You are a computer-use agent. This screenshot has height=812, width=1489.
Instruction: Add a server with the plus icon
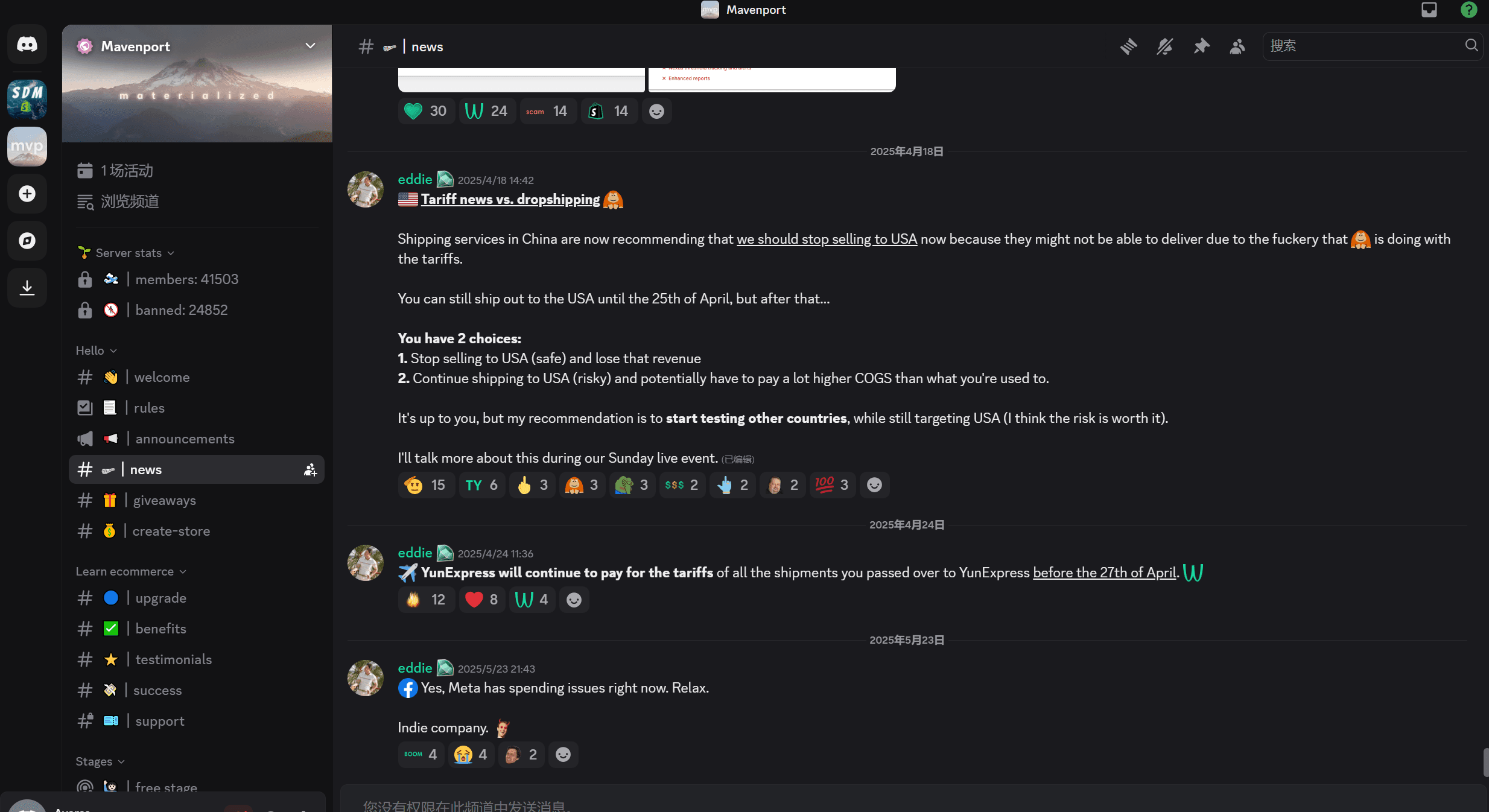pyautogui.click(x=27, y=194)
